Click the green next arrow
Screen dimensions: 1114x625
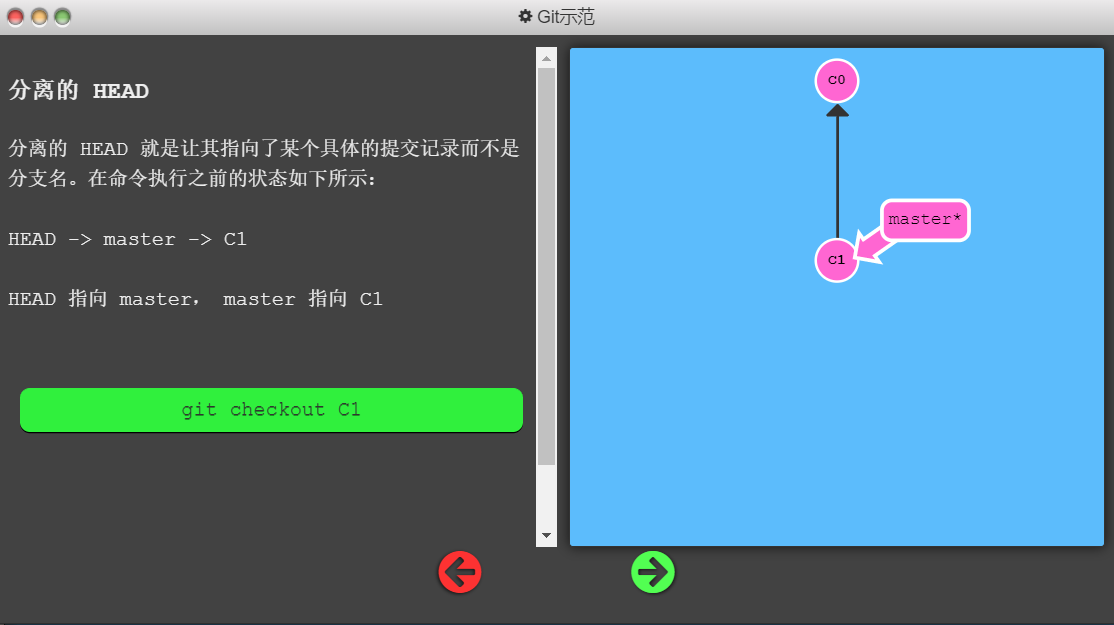click(x=653, y=572)
